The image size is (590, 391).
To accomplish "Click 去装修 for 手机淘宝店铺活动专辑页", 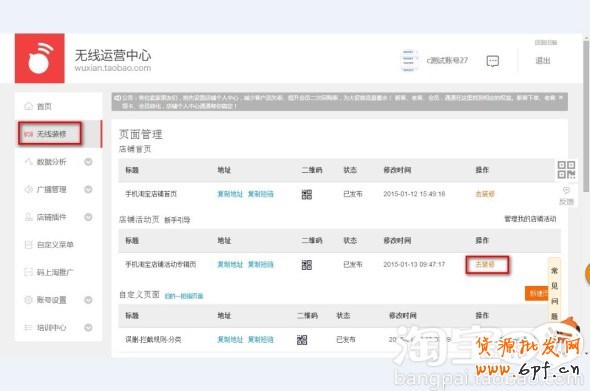I will click(485, 265).
